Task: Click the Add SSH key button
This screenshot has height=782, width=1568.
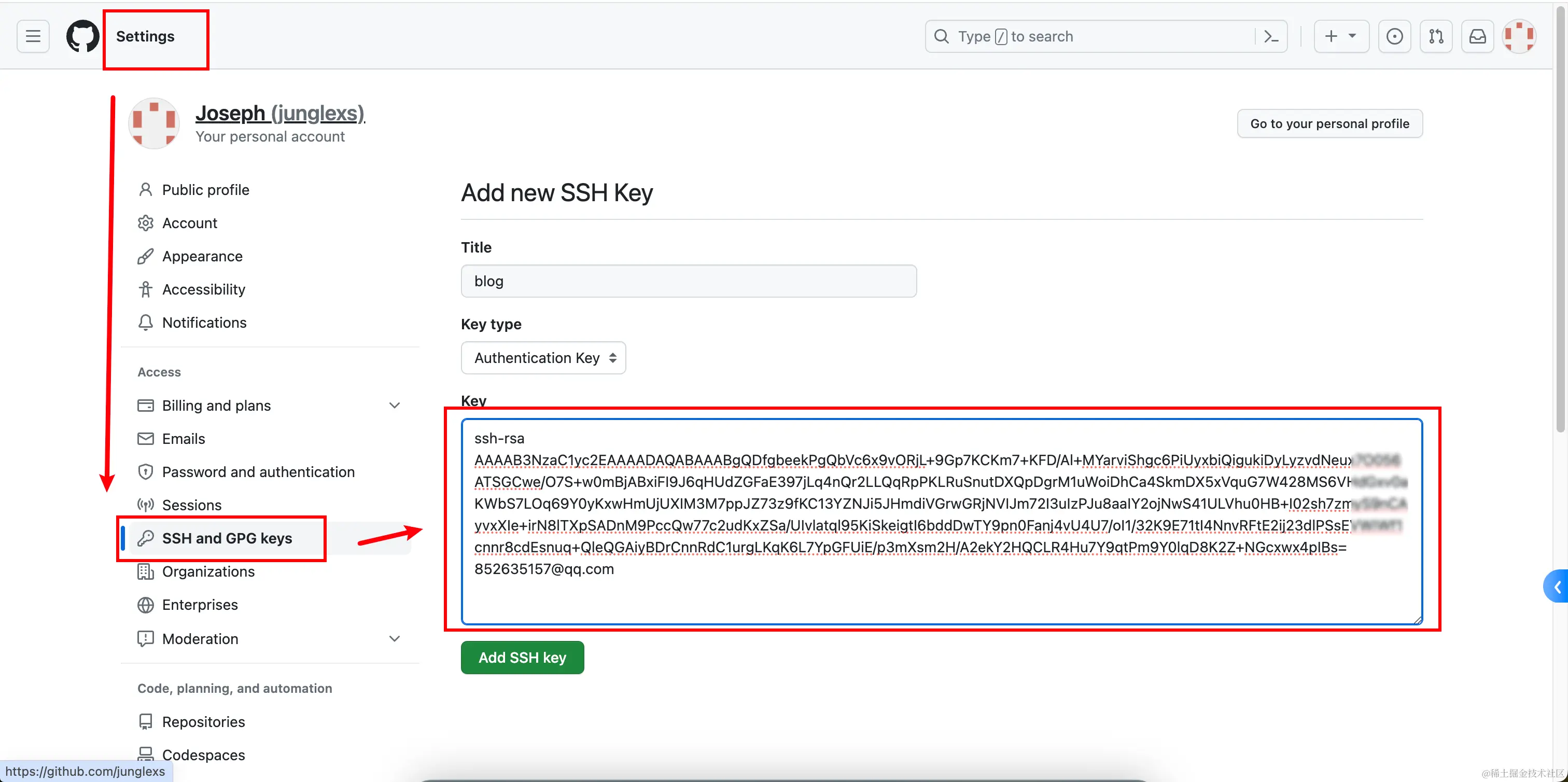Action: [522, 657]
